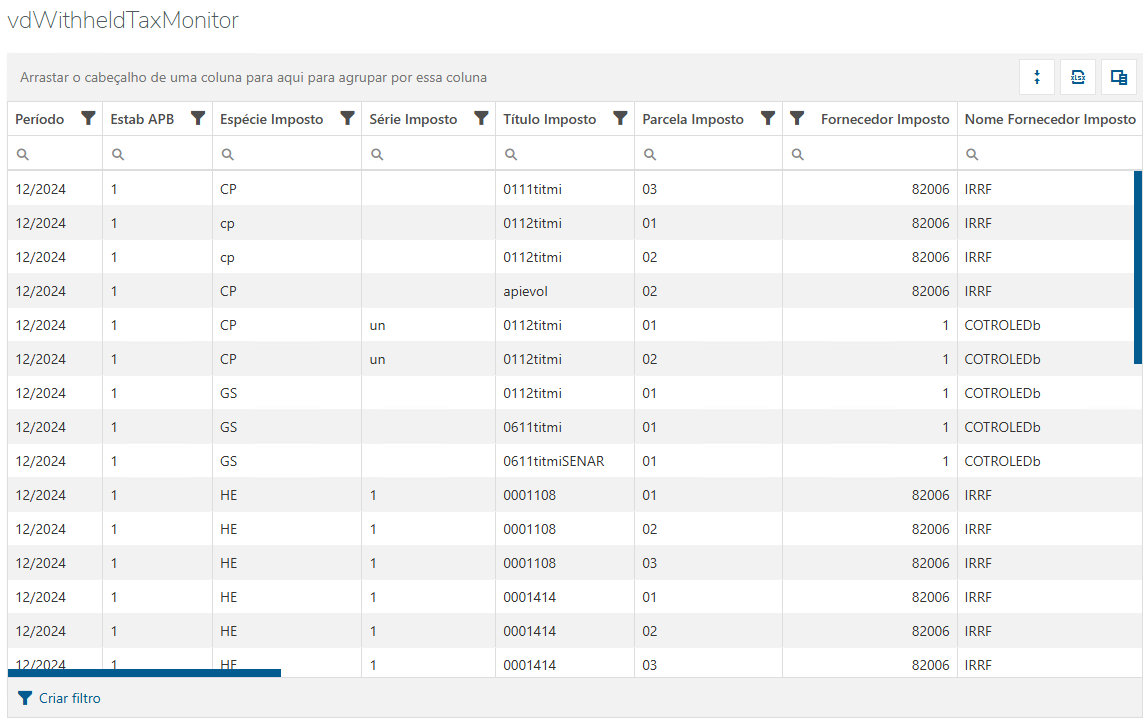Open the column chooser icon
The image size is (1148, 718).
pyautogui.click(x=1119, y=77)
